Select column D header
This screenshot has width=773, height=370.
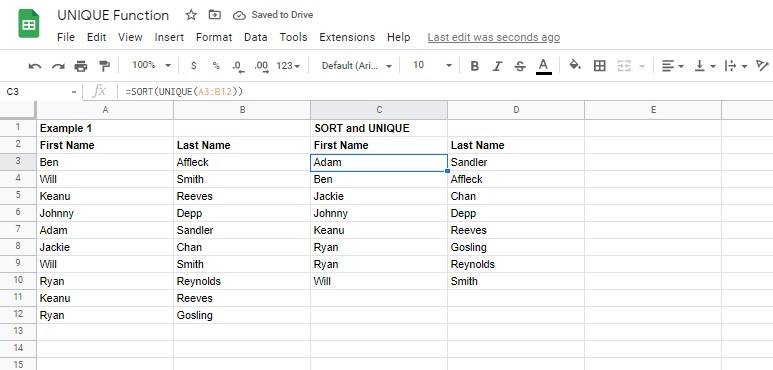click(516, 110)
